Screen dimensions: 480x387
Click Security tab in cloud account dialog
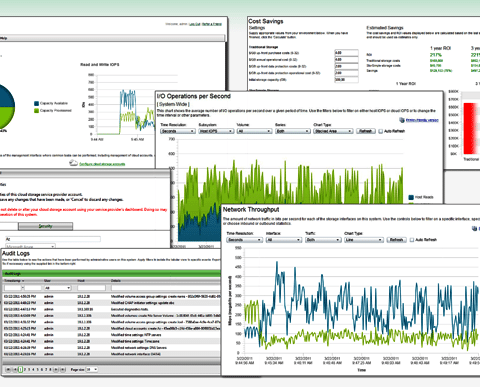click(45, 226)
